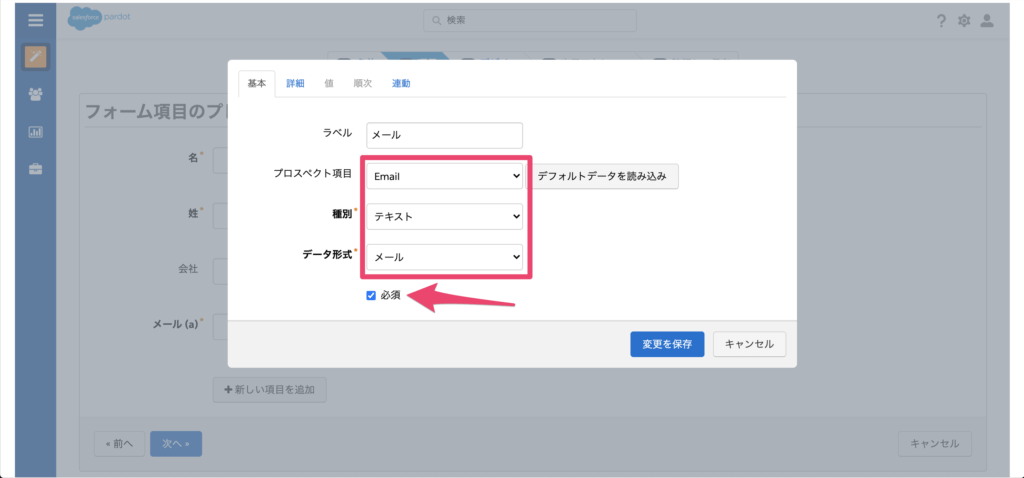The image size is (1024, 478).
Task: Click the 姓 field label
Action: (194, 213)
